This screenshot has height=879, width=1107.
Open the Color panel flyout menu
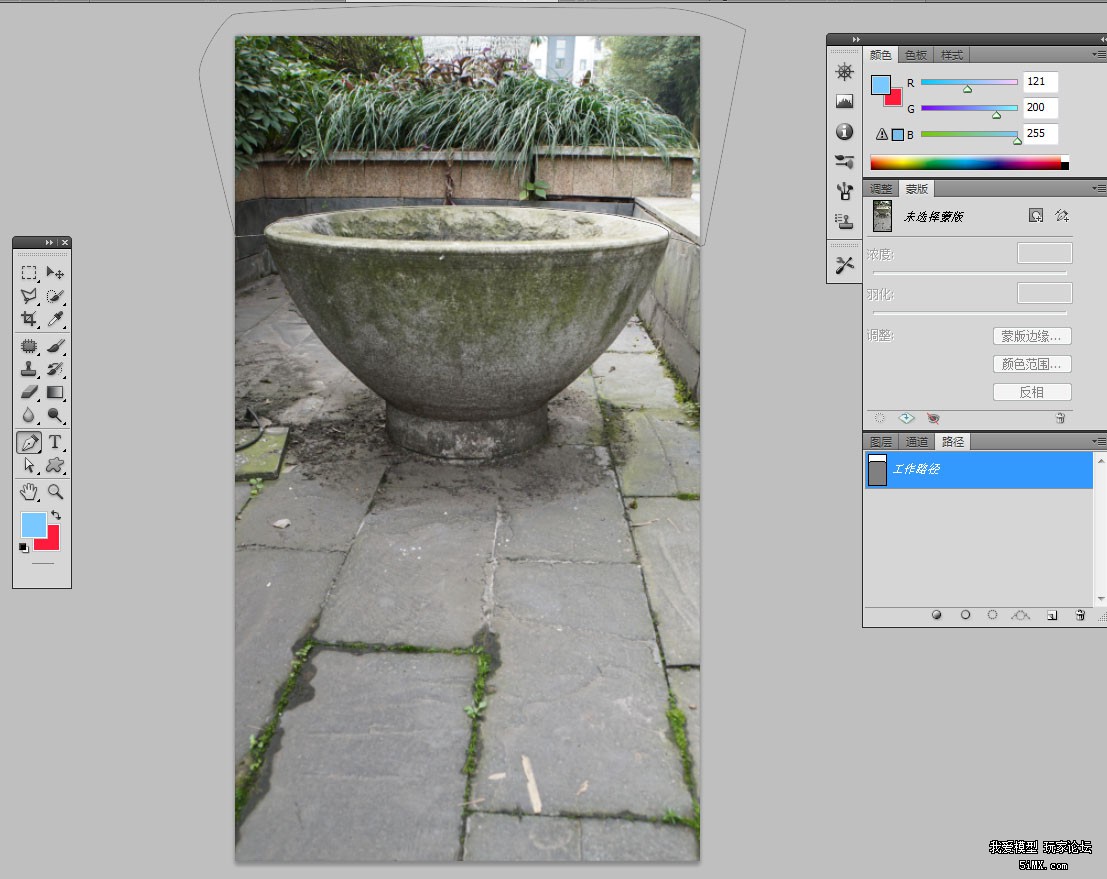pyautogui.click(x=1099, y=55)
